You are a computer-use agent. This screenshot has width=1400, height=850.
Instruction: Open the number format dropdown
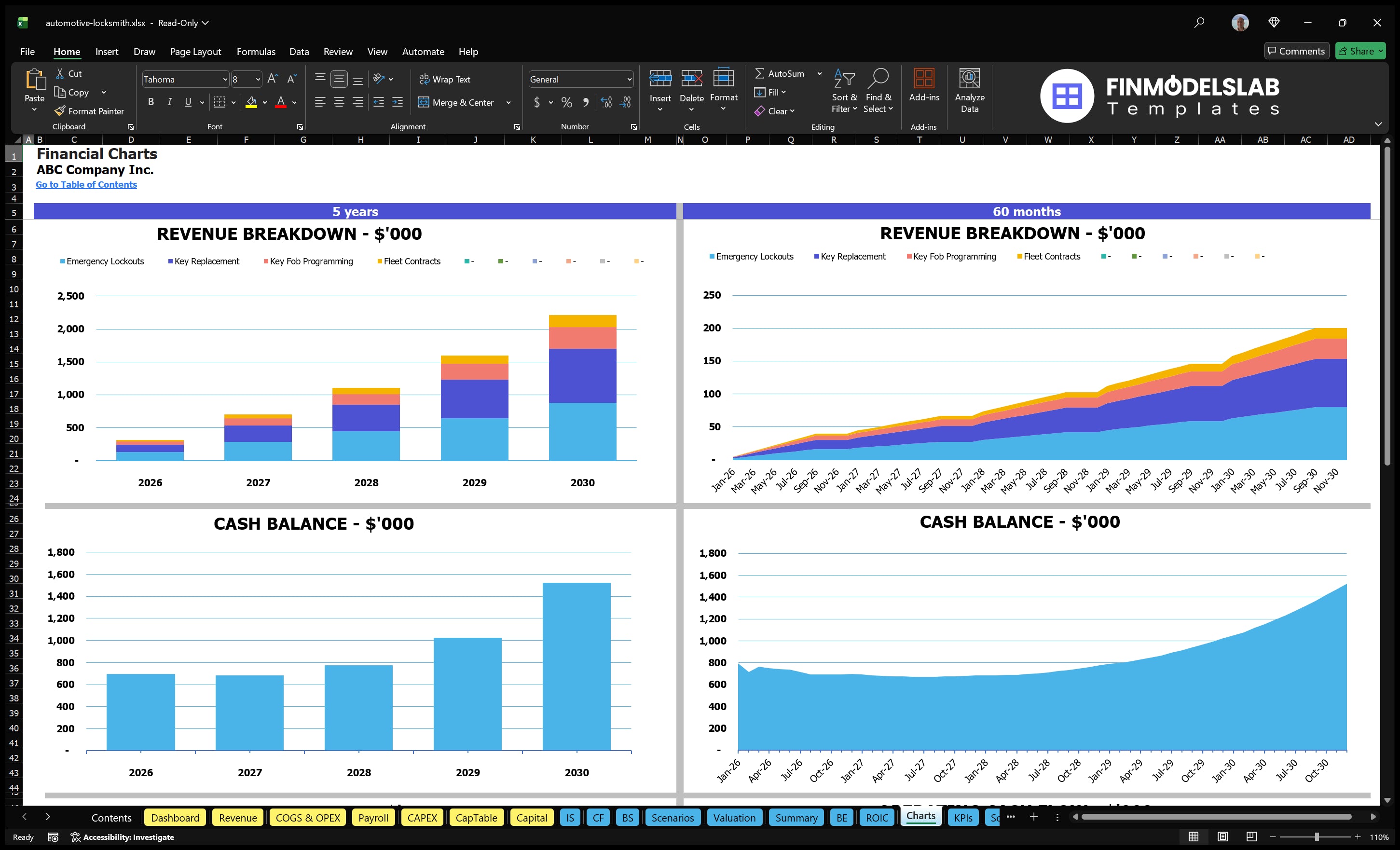[629, 79]
